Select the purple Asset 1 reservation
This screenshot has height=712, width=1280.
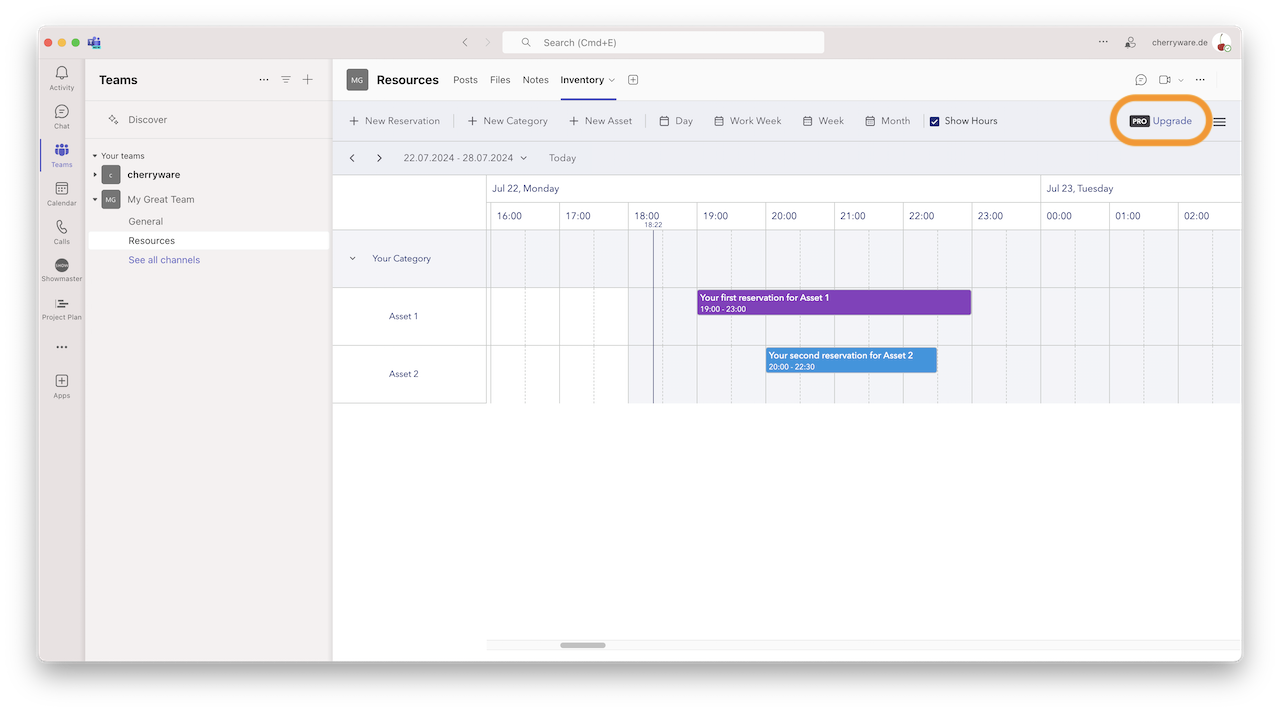click(x=833, y=302)
